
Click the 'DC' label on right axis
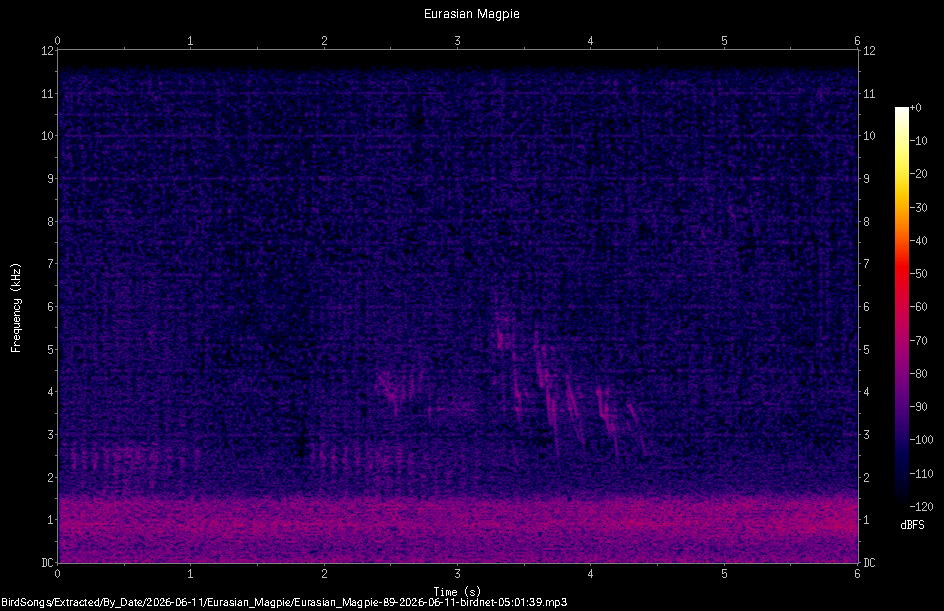point(869,563)
